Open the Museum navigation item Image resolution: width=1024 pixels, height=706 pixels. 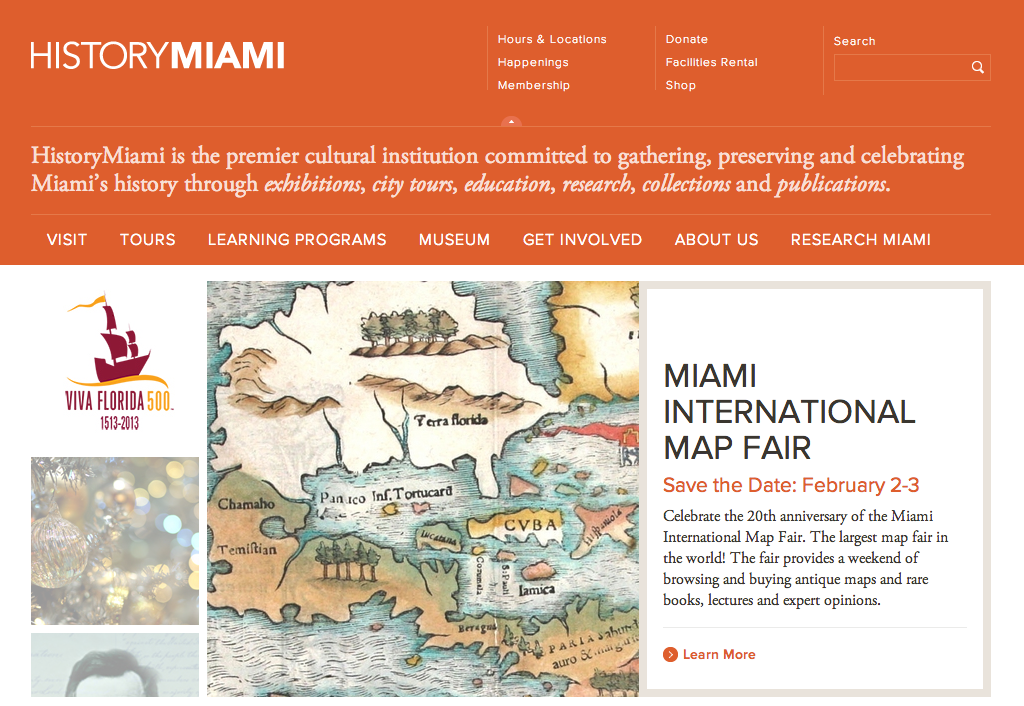455,240
